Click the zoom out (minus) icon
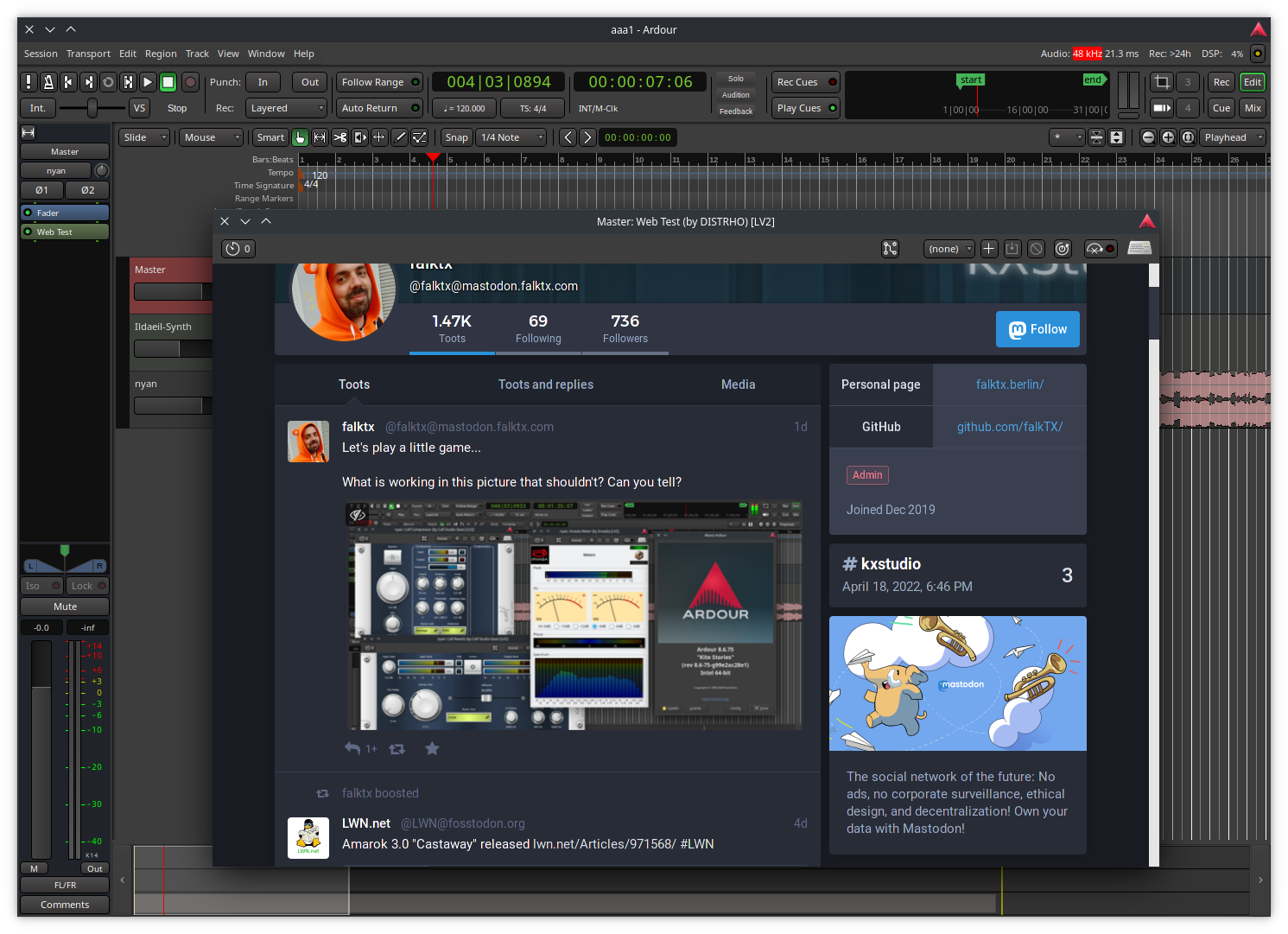Screen dimensions: 1288x934 pyautogui.click(x=1148, y=137)
